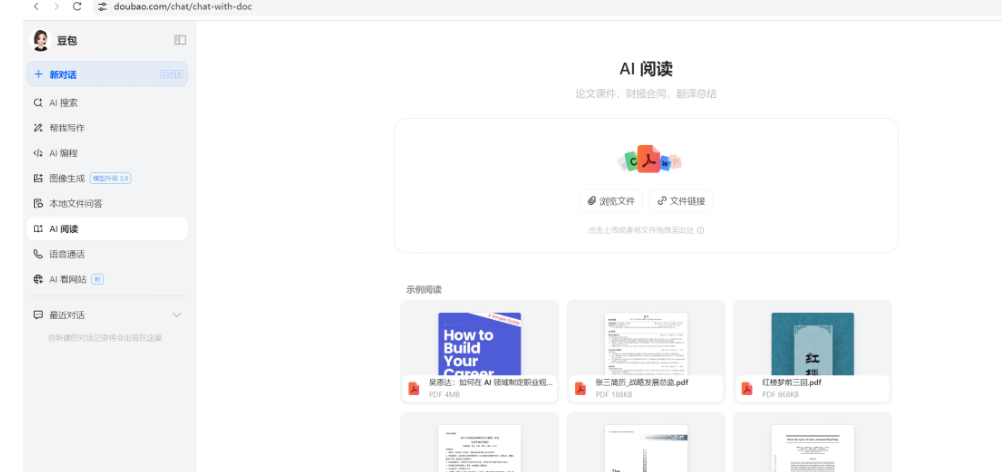Click the PDF icon of 红楼梦前三回 file
The height and width of the screenshot is (472, 1007).
(747, 389)
